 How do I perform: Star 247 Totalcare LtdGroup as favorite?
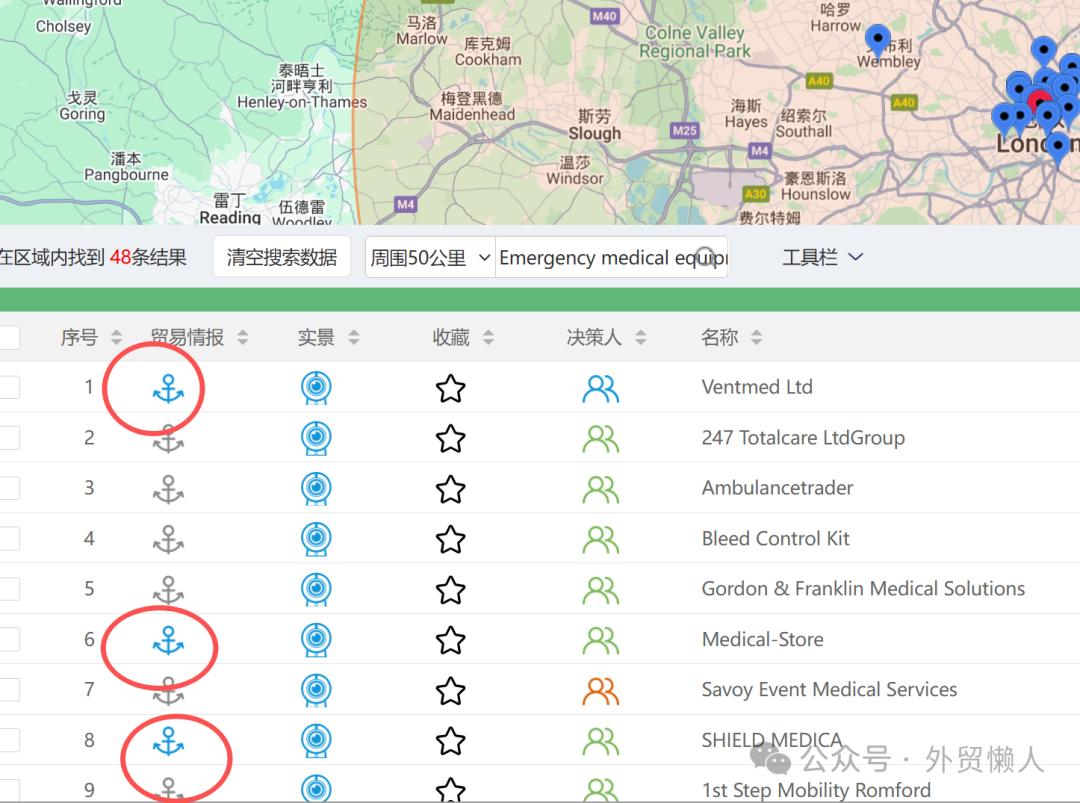[450, 439]
